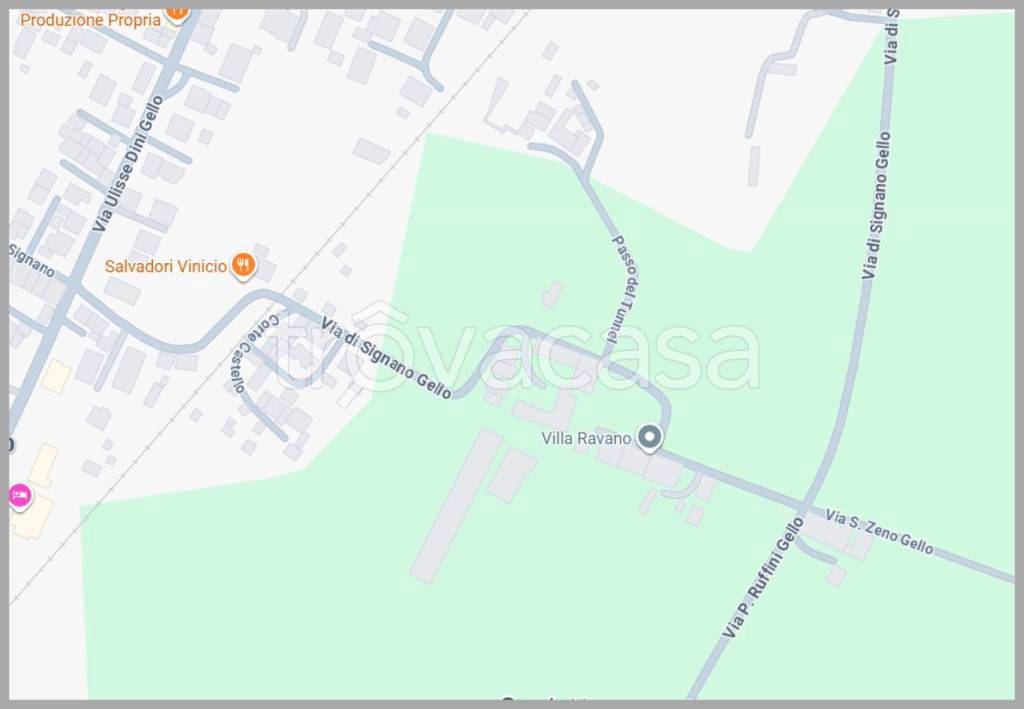Select the Villa Ravano text label
This screenshot has width=1024, height=709.
point(586,438)
